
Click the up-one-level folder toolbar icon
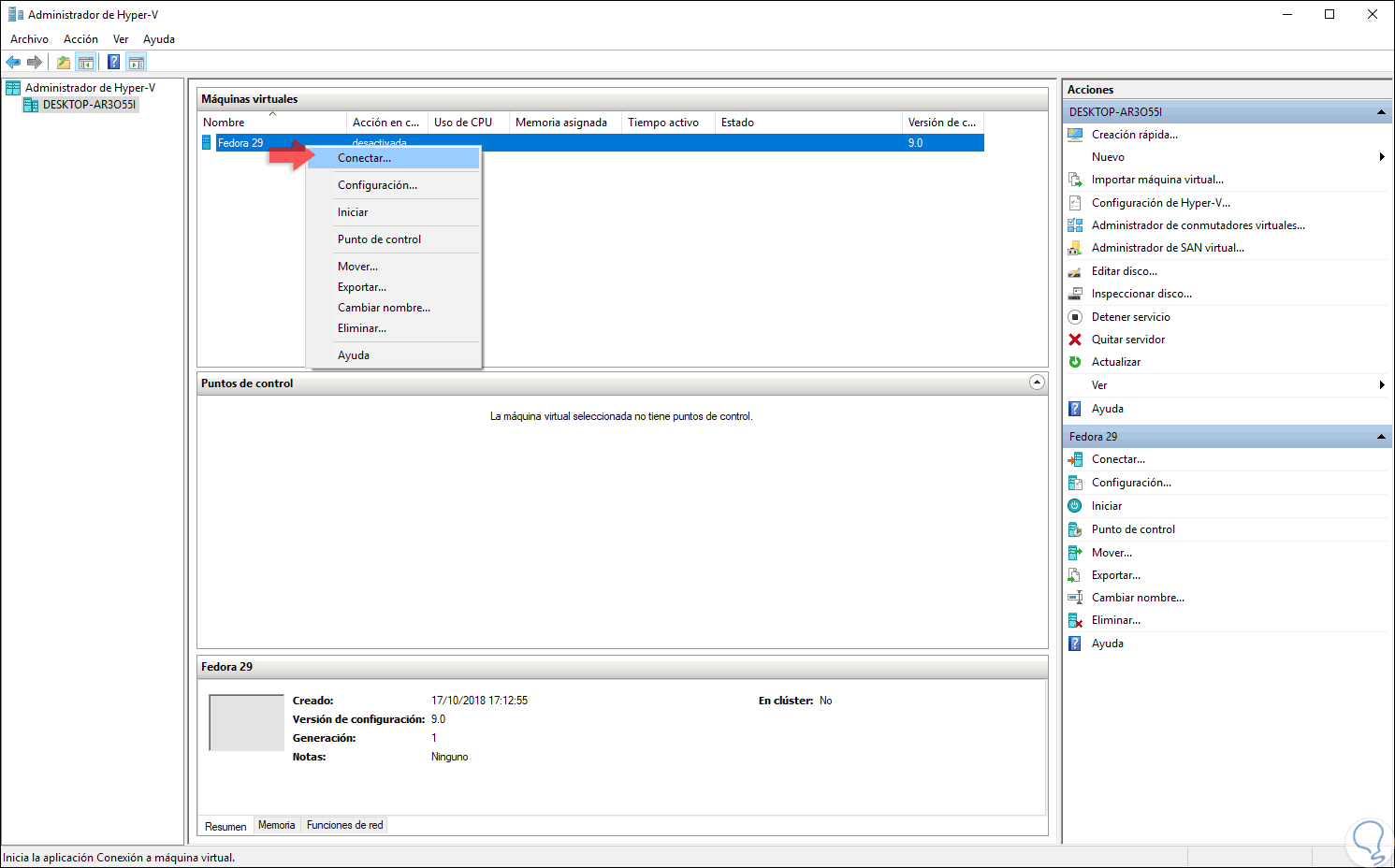pos(64,63)
